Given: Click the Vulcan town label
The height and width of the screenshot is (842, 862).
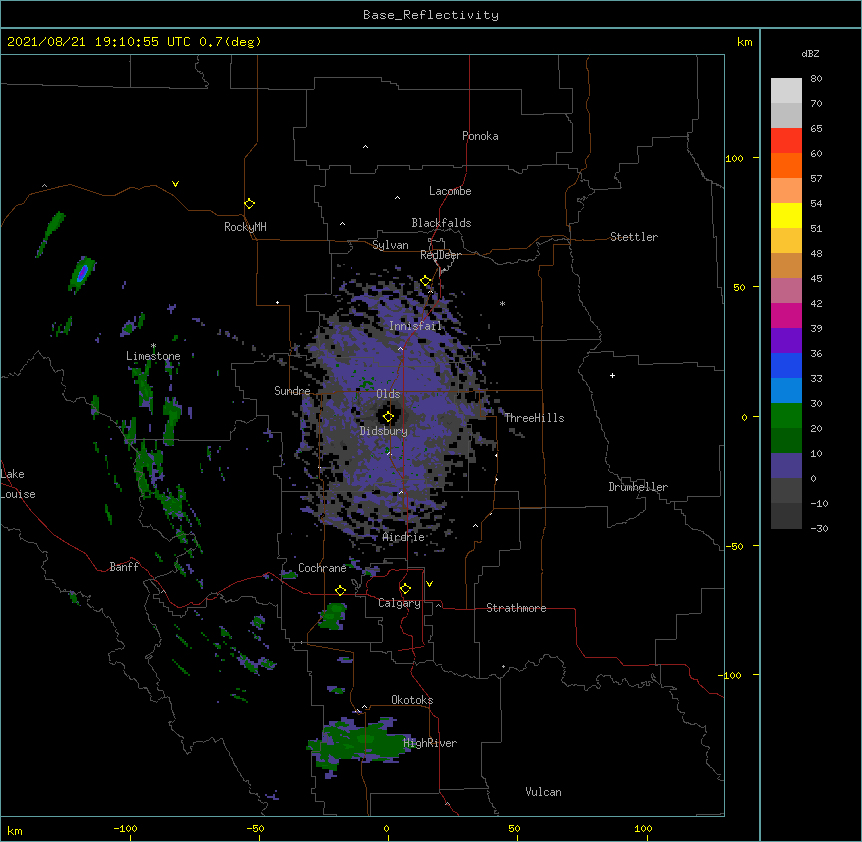Looking at the screenshot, I should (x=543, y=792).
